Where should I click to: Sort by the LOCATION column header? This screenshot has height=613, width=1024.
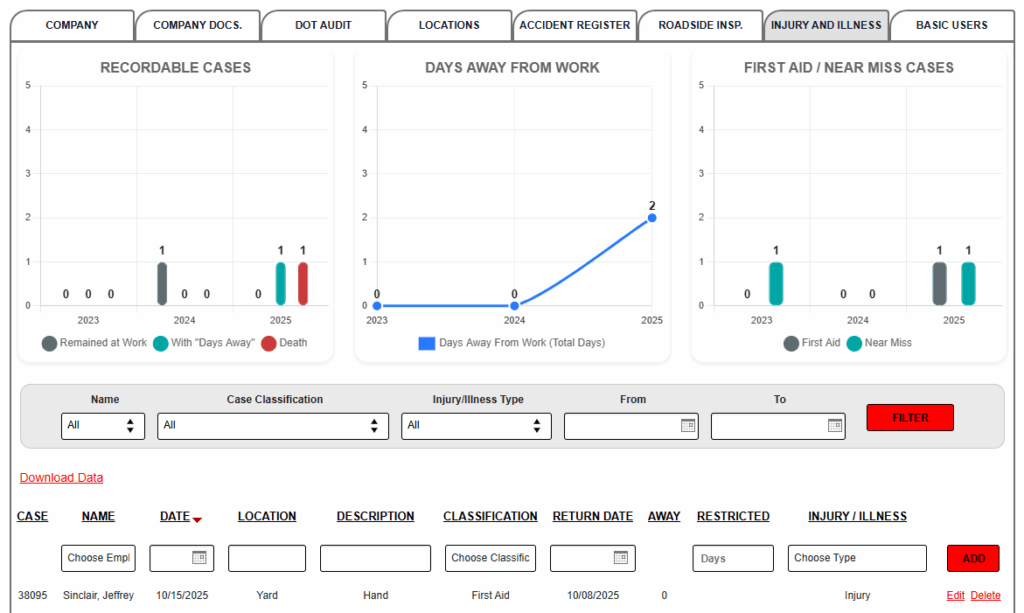(x=267, y=516)
